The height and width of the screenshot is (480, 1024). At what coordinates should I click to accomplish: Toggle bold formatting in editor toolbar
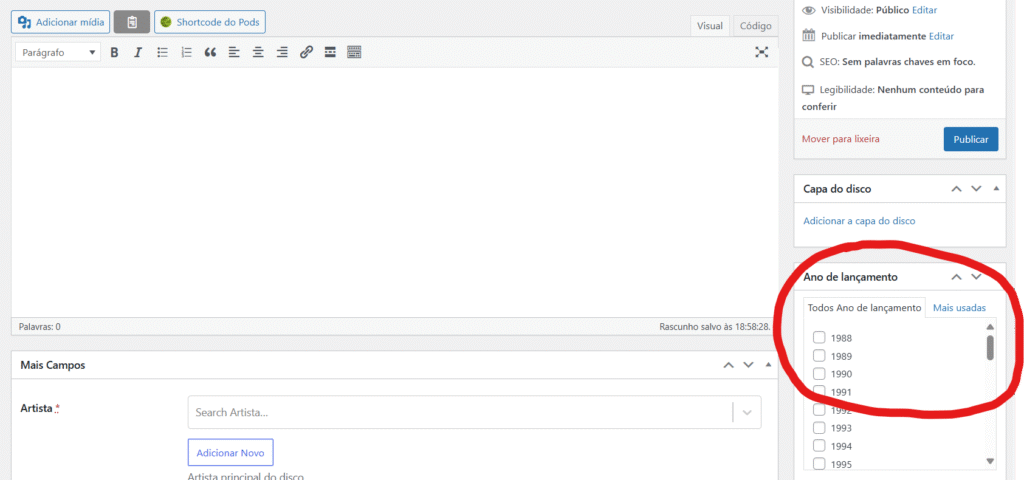[x=115, y=52]
